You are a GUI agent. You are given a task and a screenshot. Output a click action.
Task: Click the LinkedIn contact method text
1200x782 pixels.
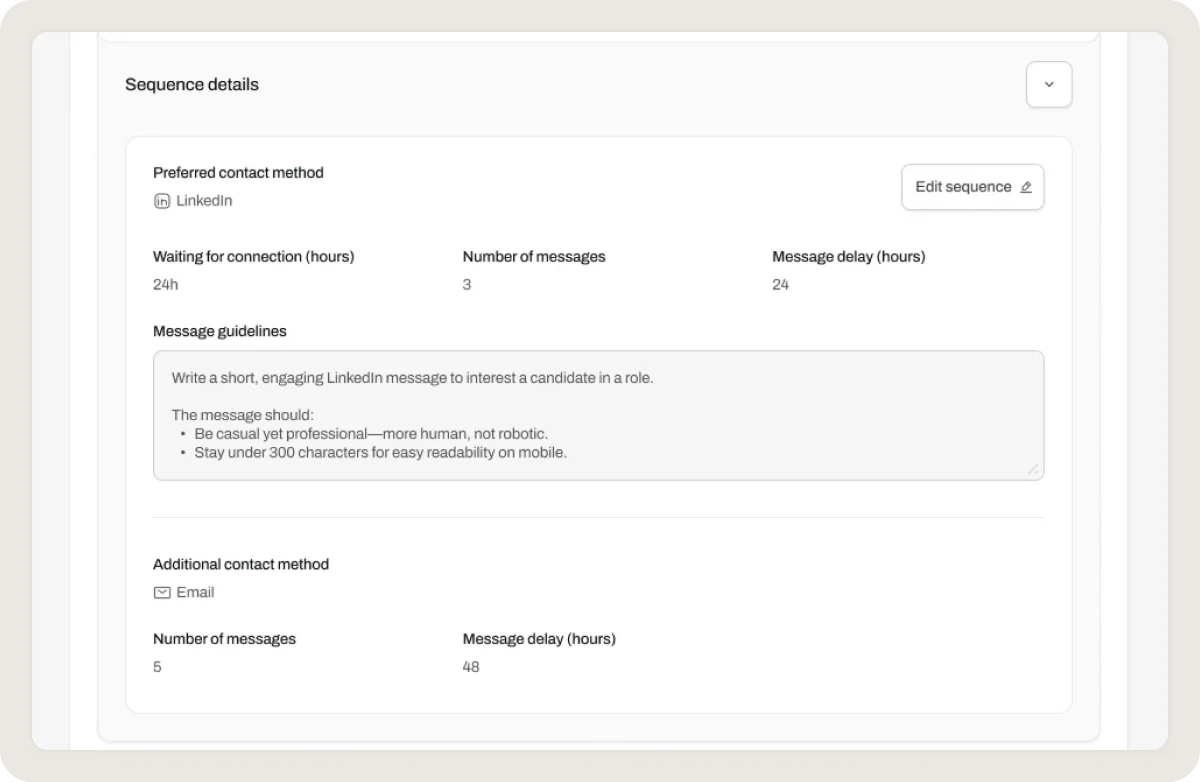[204, 201]
